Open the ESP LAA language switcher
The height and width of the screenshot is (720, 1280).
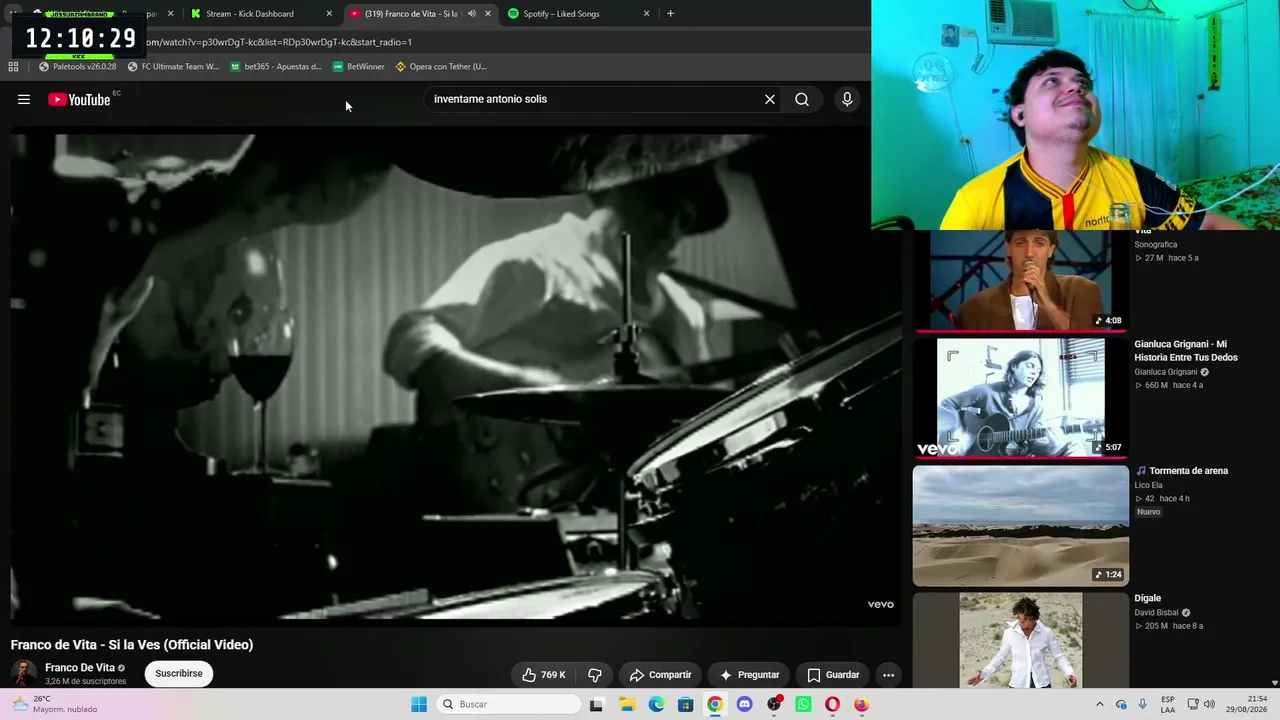(x=1168, y=704)
